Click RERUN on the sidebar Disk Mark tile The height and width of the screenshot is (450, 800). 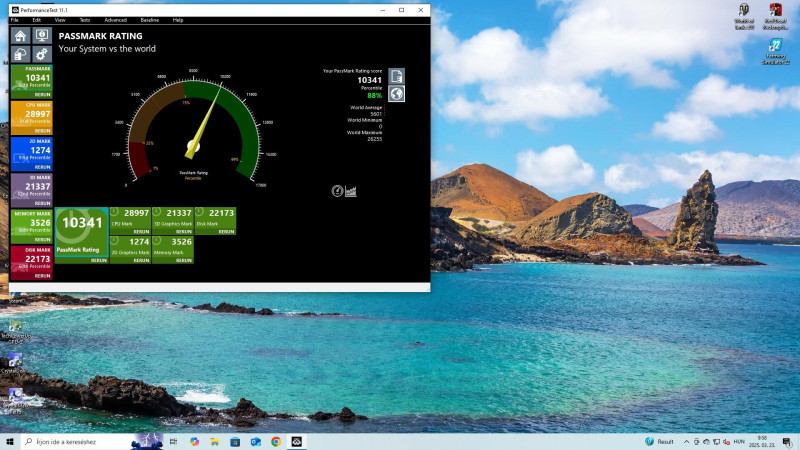pos(42,276)
